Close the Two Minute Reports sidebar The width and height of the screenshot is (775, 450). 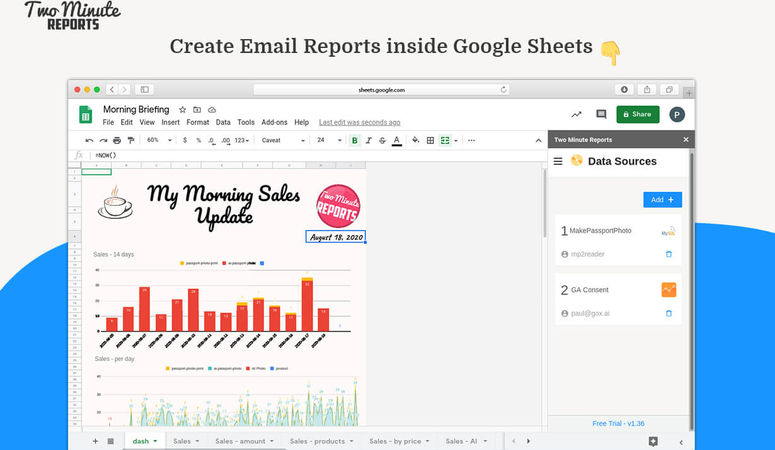click(686, 140)
